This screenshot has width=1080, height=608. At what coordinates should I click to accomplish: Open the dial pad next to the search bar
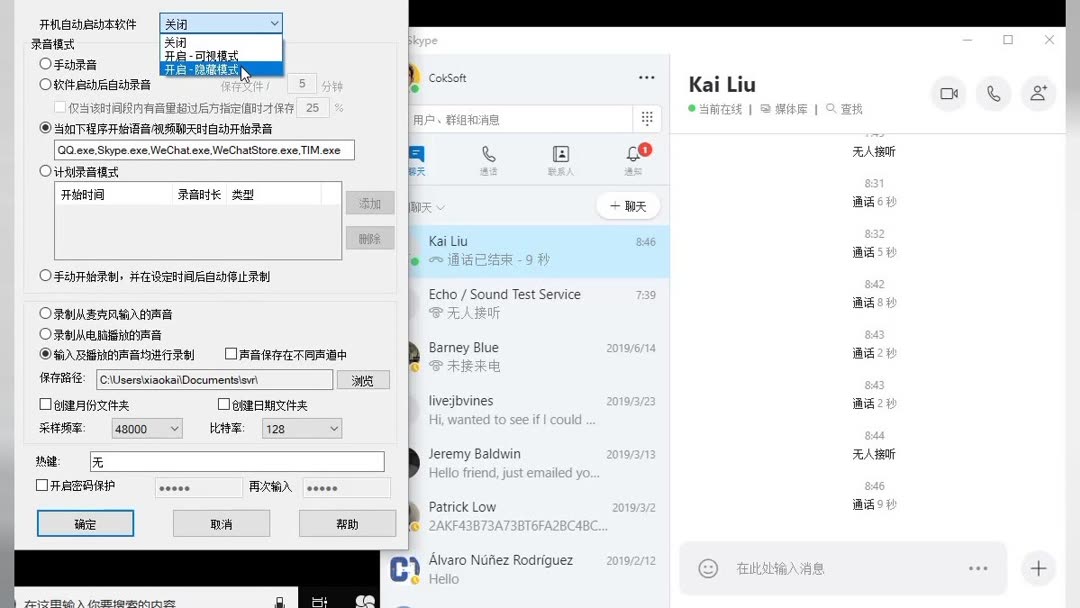click(x=647, y=117)
